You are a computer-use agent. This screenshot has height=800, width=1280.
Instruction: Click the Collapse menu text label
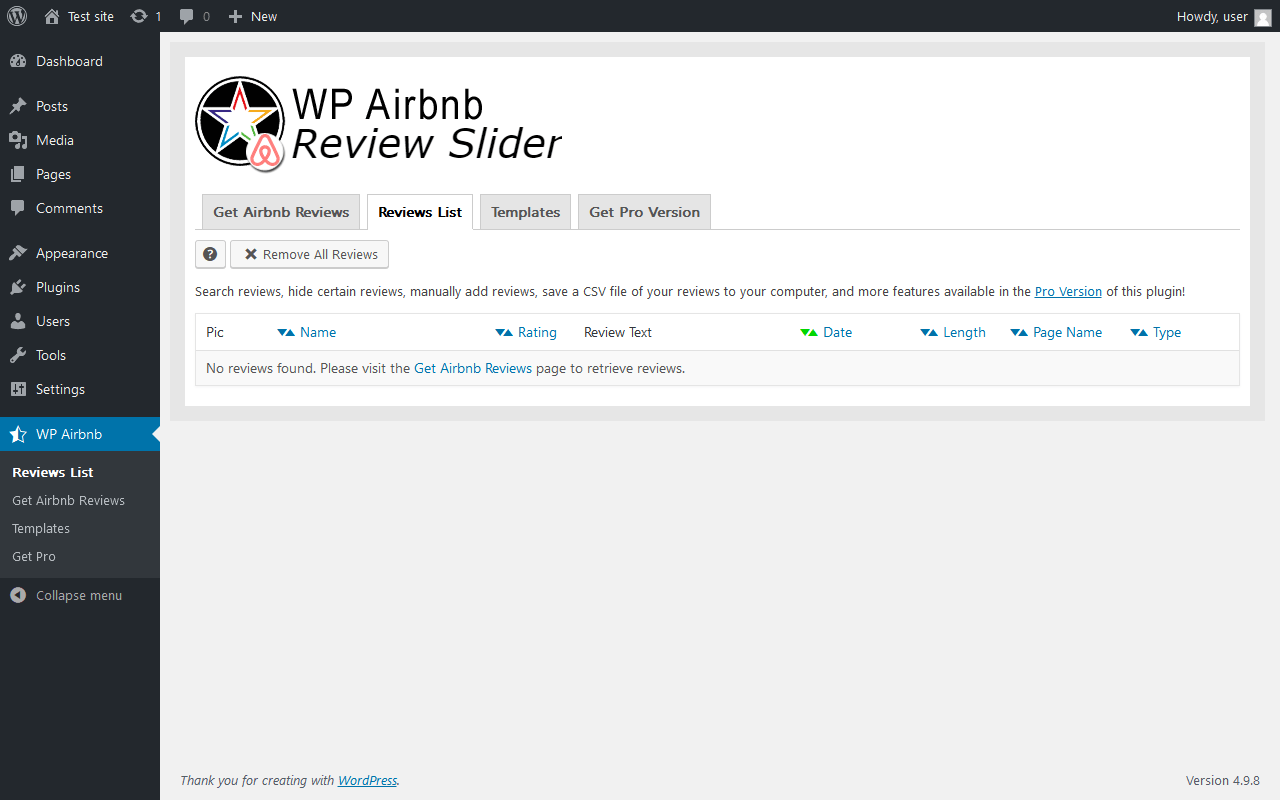pyautogui.click(x=79, y=595)
